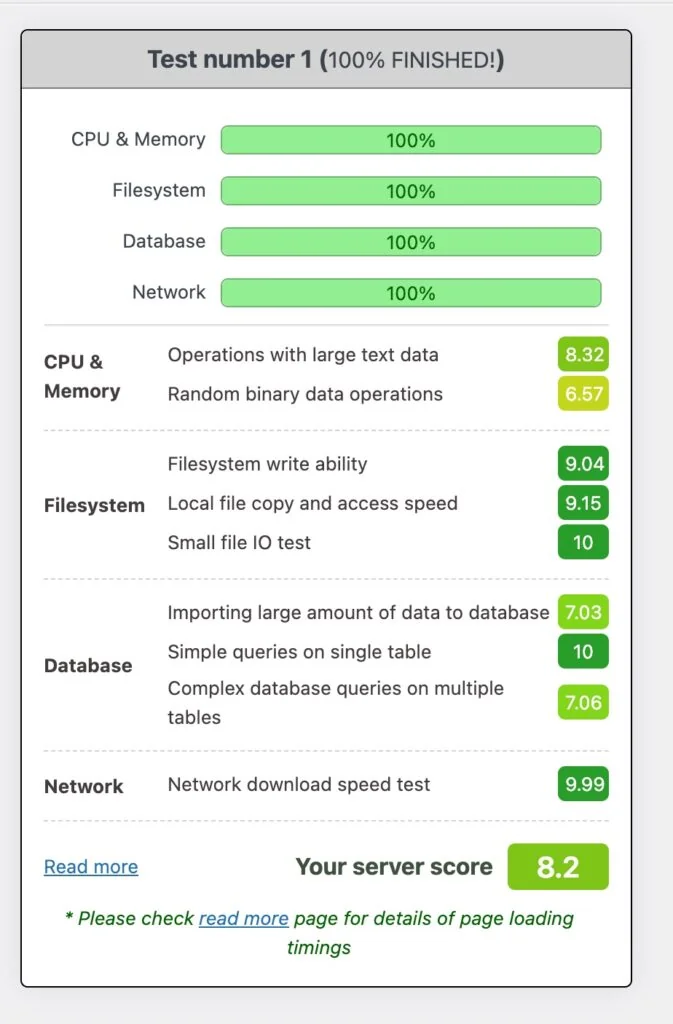The height and width of the screenshot is (1024, 673).
Task: Click the Filesystem 100% progress bar
Action: pyautogui.click(x=410, y=190)
